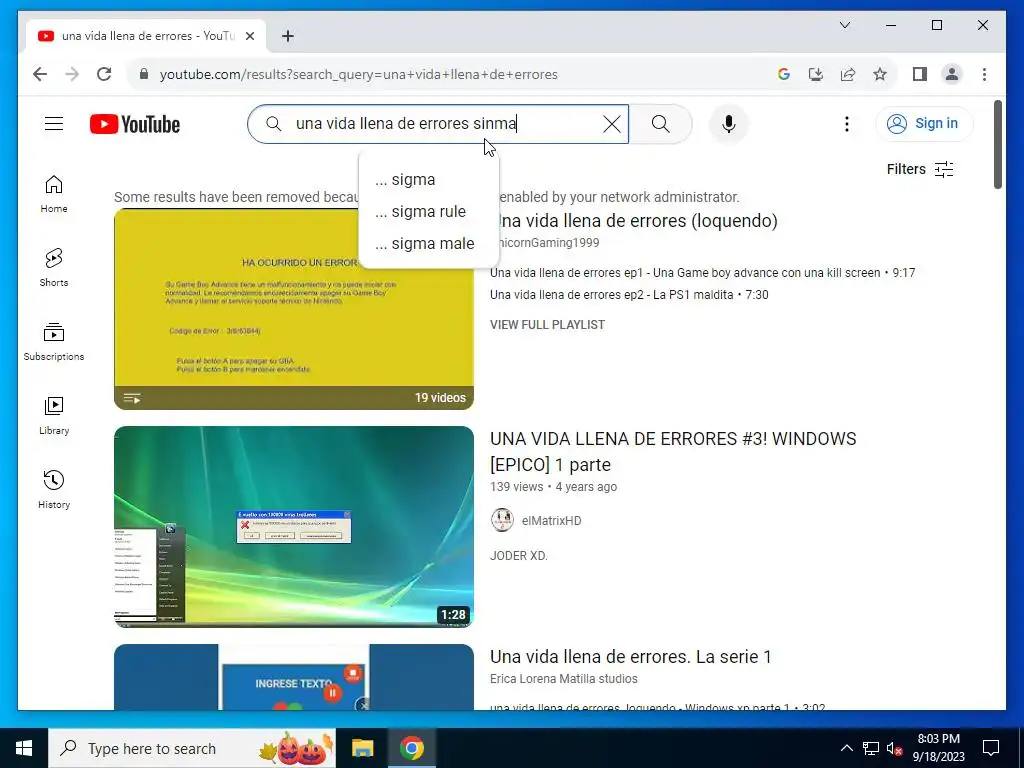Click the page vertical scrollbar

997,145
